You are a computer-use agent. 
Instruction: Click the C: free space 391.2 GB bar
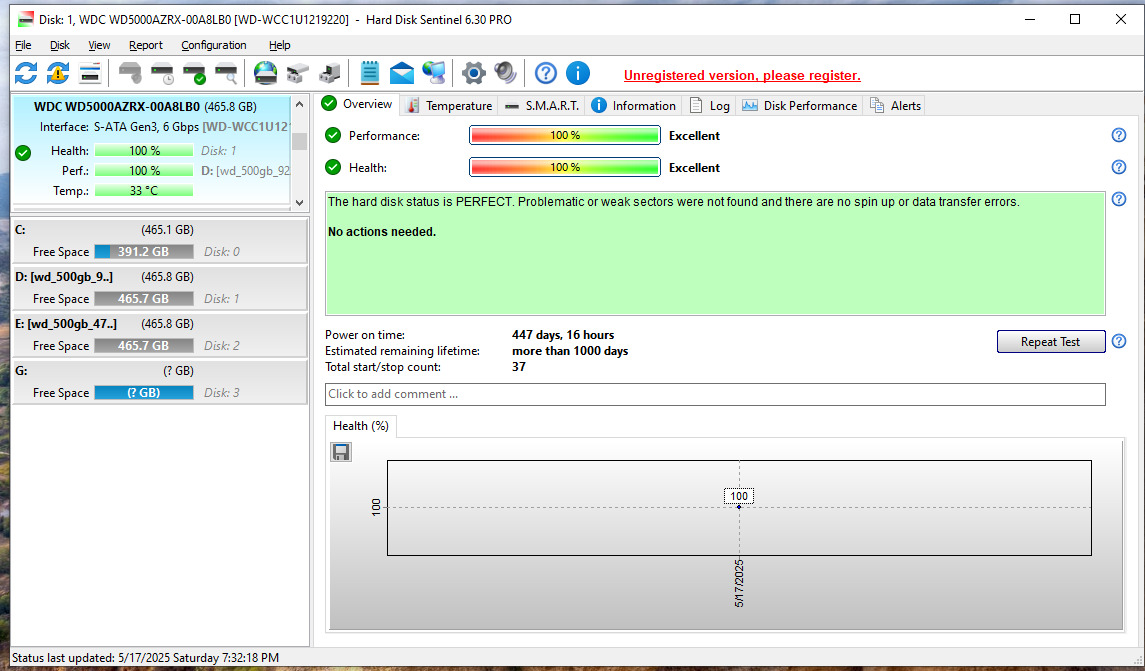tap(144, 251)
